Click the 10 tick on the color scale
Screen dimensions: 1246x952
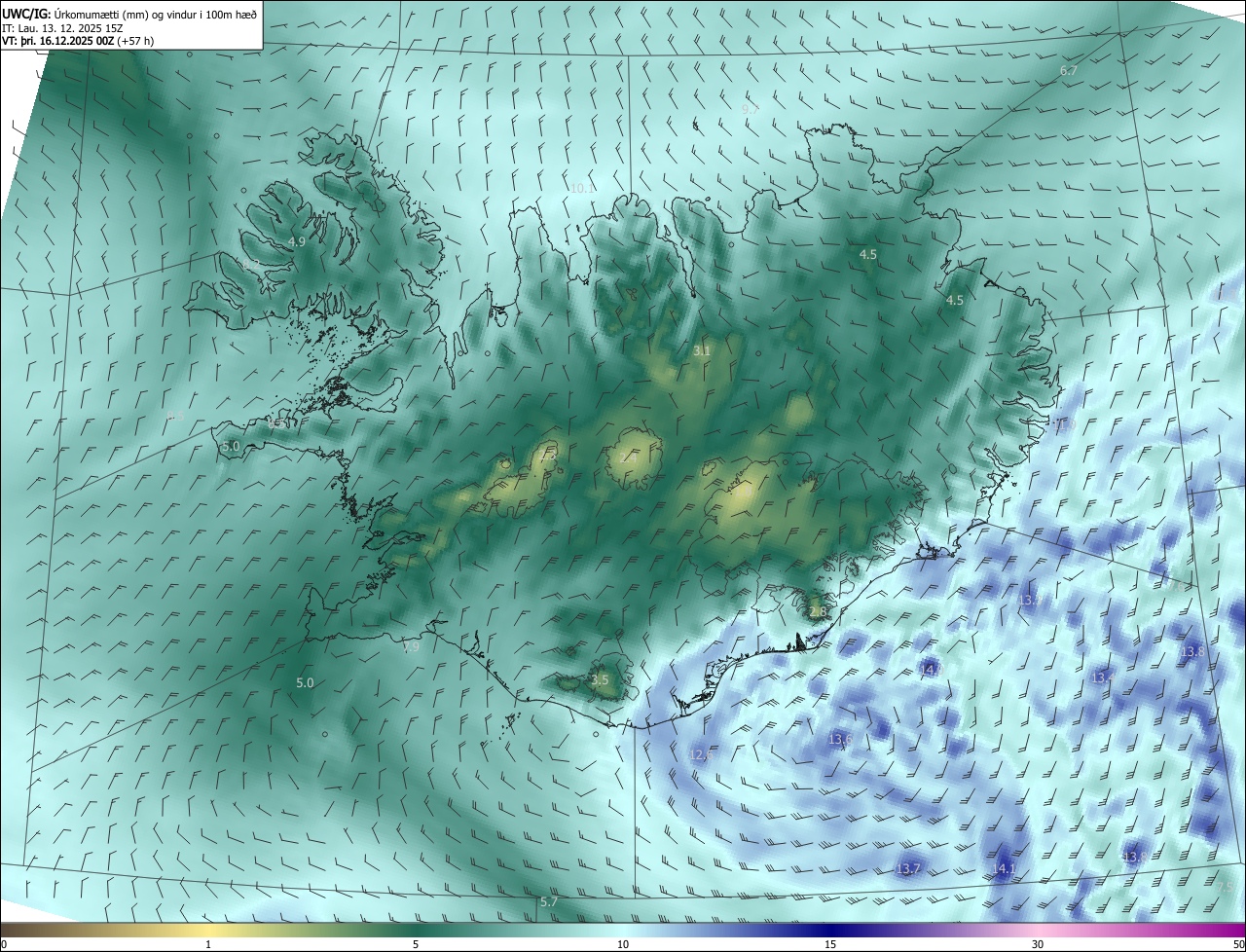[x=623, y=944]
